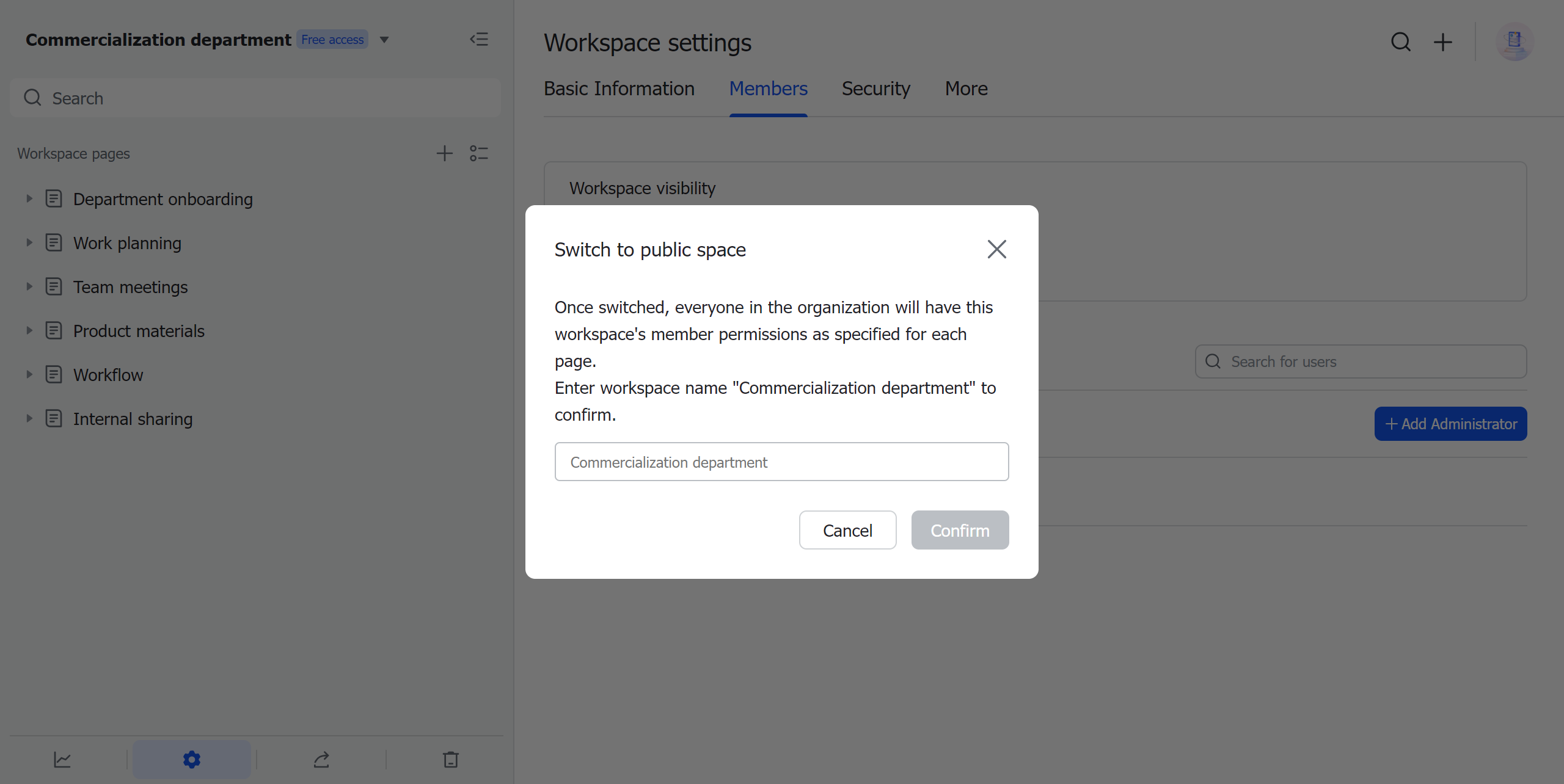Open the statistics chart icon in footer
Viewport: 1564px width, 784px height.
62,760
